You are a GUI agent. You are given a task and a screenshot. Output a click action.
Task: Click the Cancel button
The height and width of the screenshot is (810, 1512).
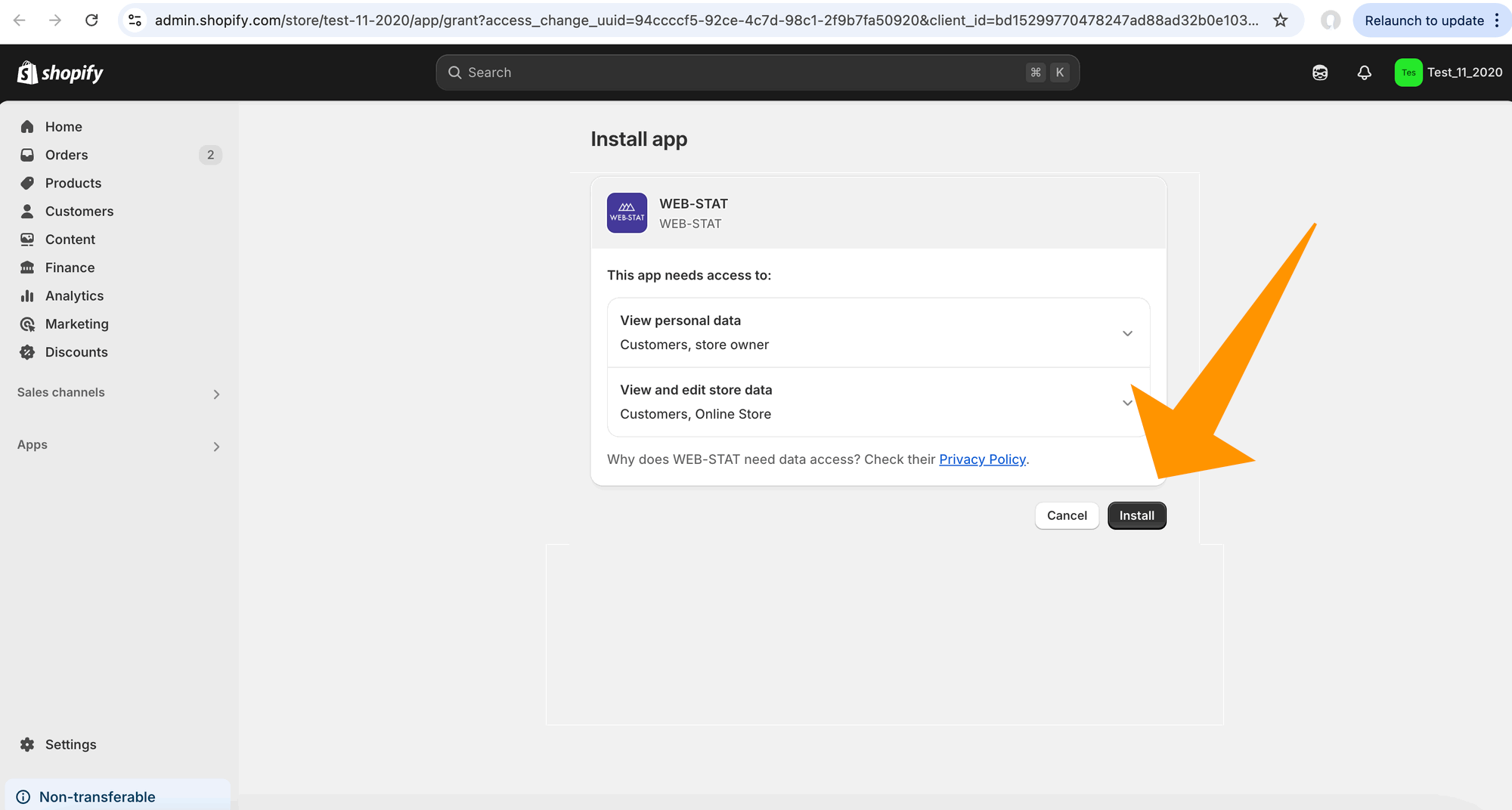1067,515
